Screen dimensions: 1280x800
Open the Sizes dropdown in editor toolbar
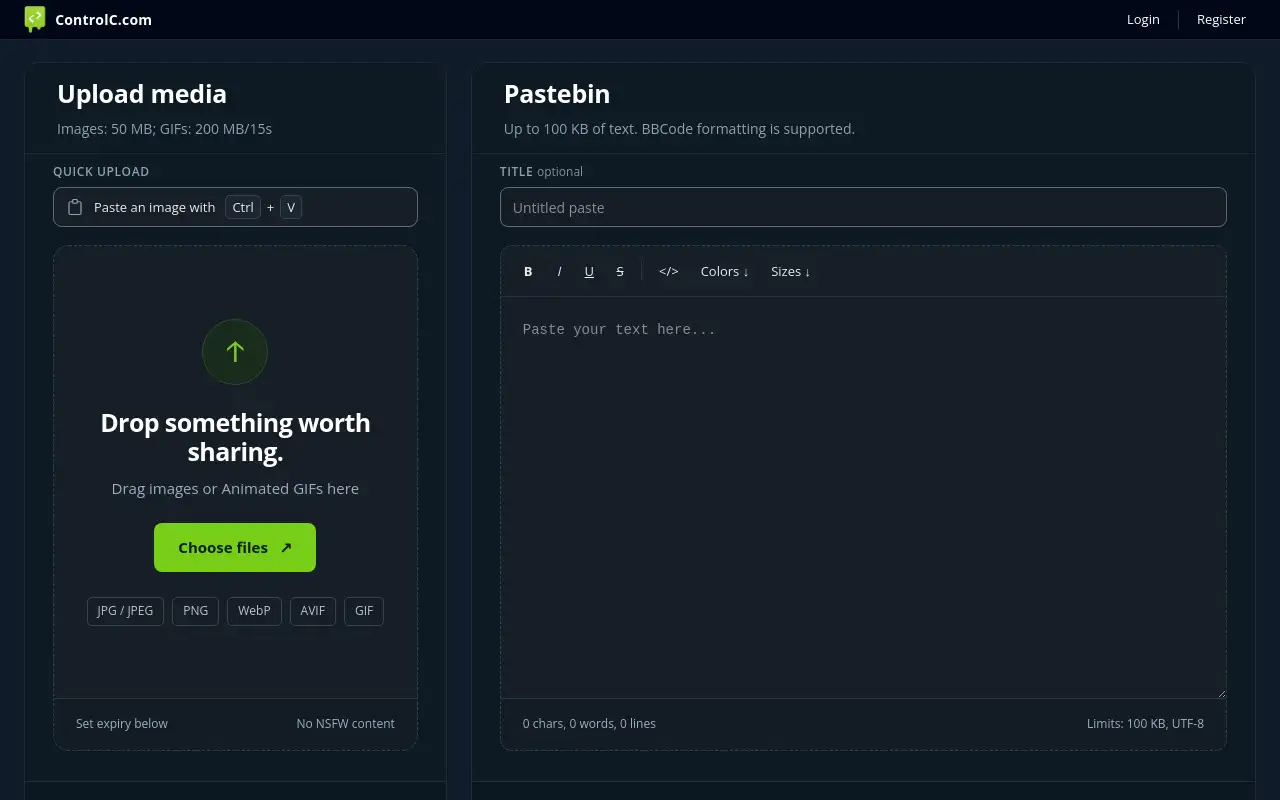(x=791, y=271)
